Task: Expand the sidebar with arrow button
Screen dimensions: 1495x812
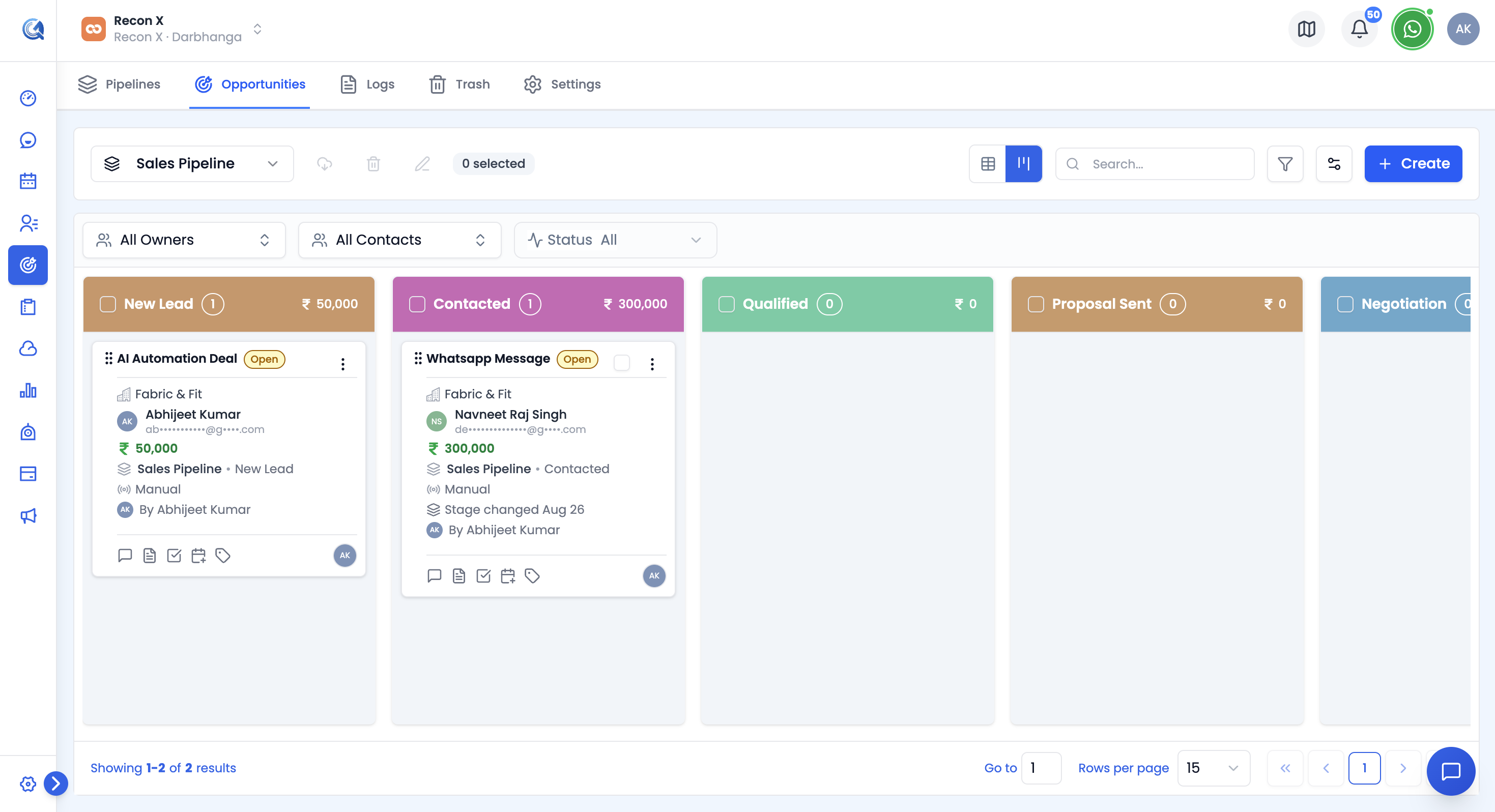Action: pyautogui.click(x=55, y=784)
